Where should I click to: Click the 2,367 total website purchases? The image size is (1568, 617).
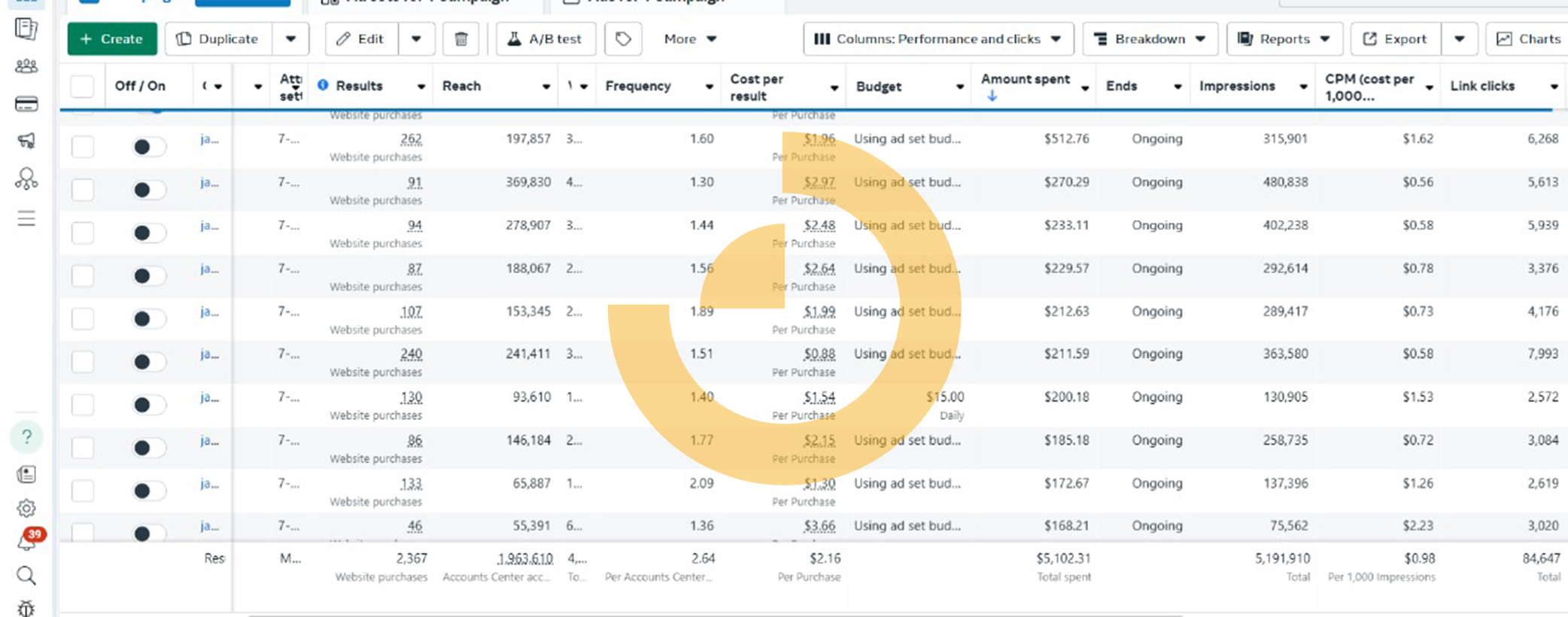pyautogui.click(x=411, y=558)
